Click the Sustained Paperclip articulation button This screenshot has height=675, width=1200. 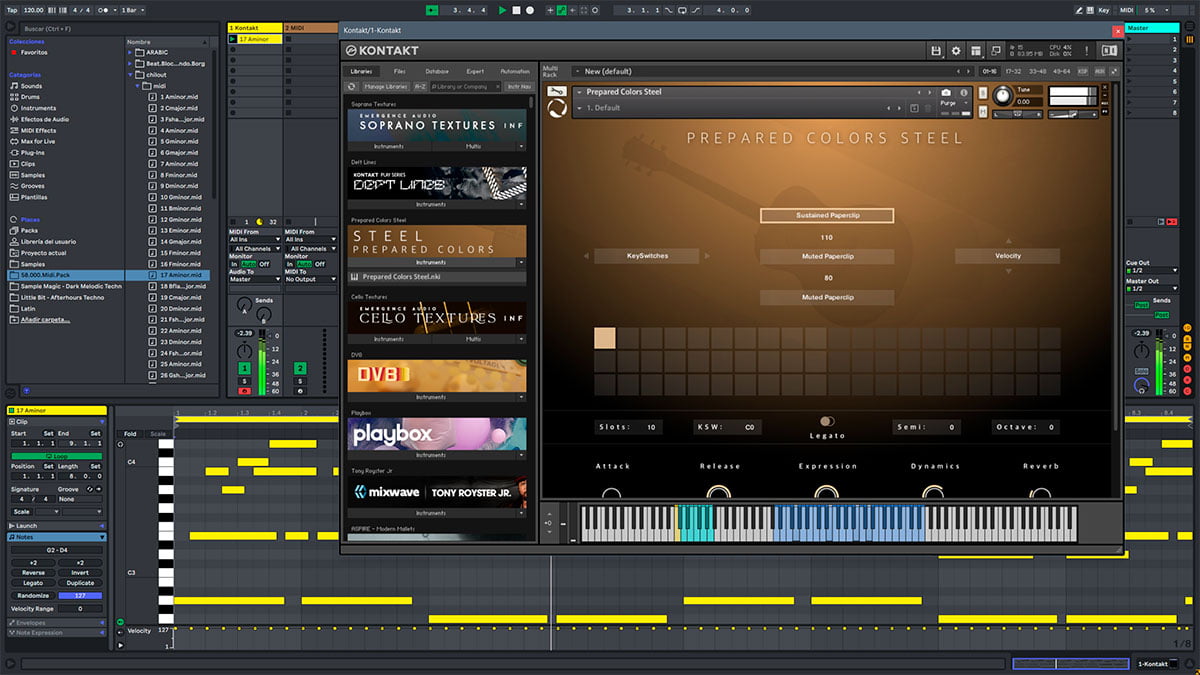[826, 215]
